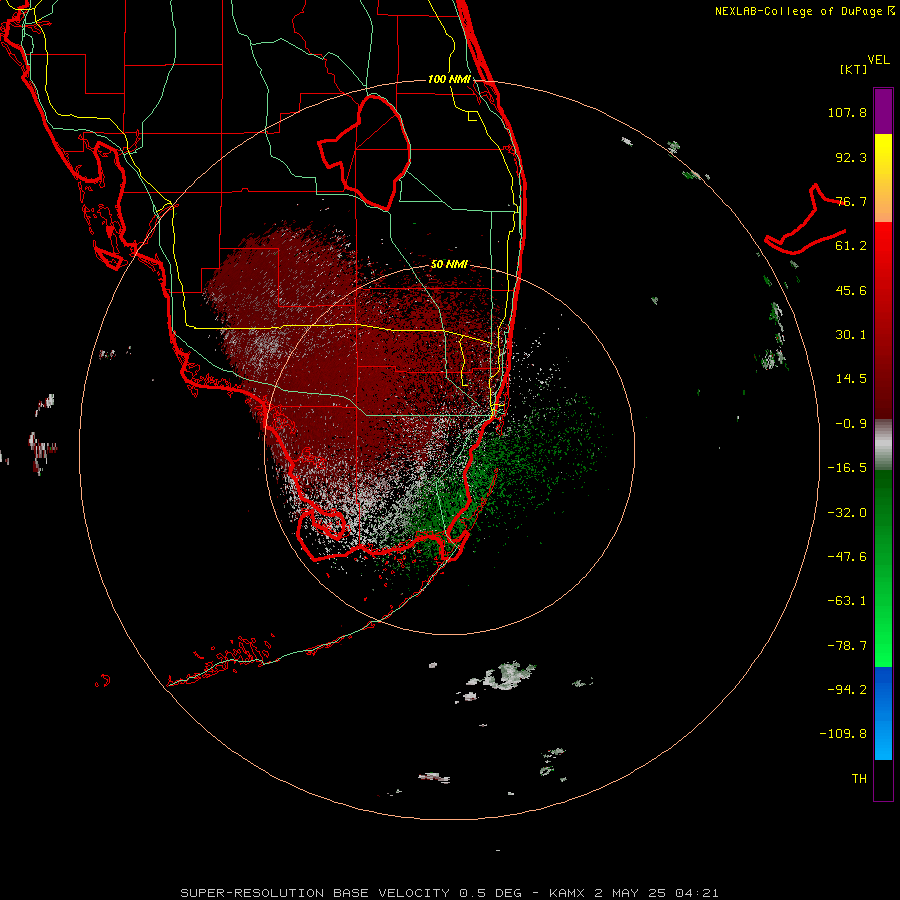Click the -78.7 velocity scale value
Viewport: 900px width, 900px height.
[847, 646]
